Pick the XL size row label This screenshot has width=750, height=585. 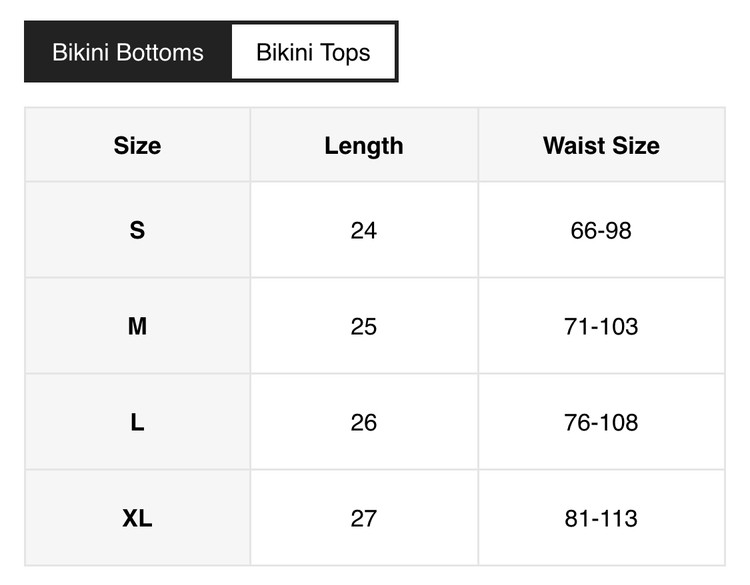[x=137, y=519]
